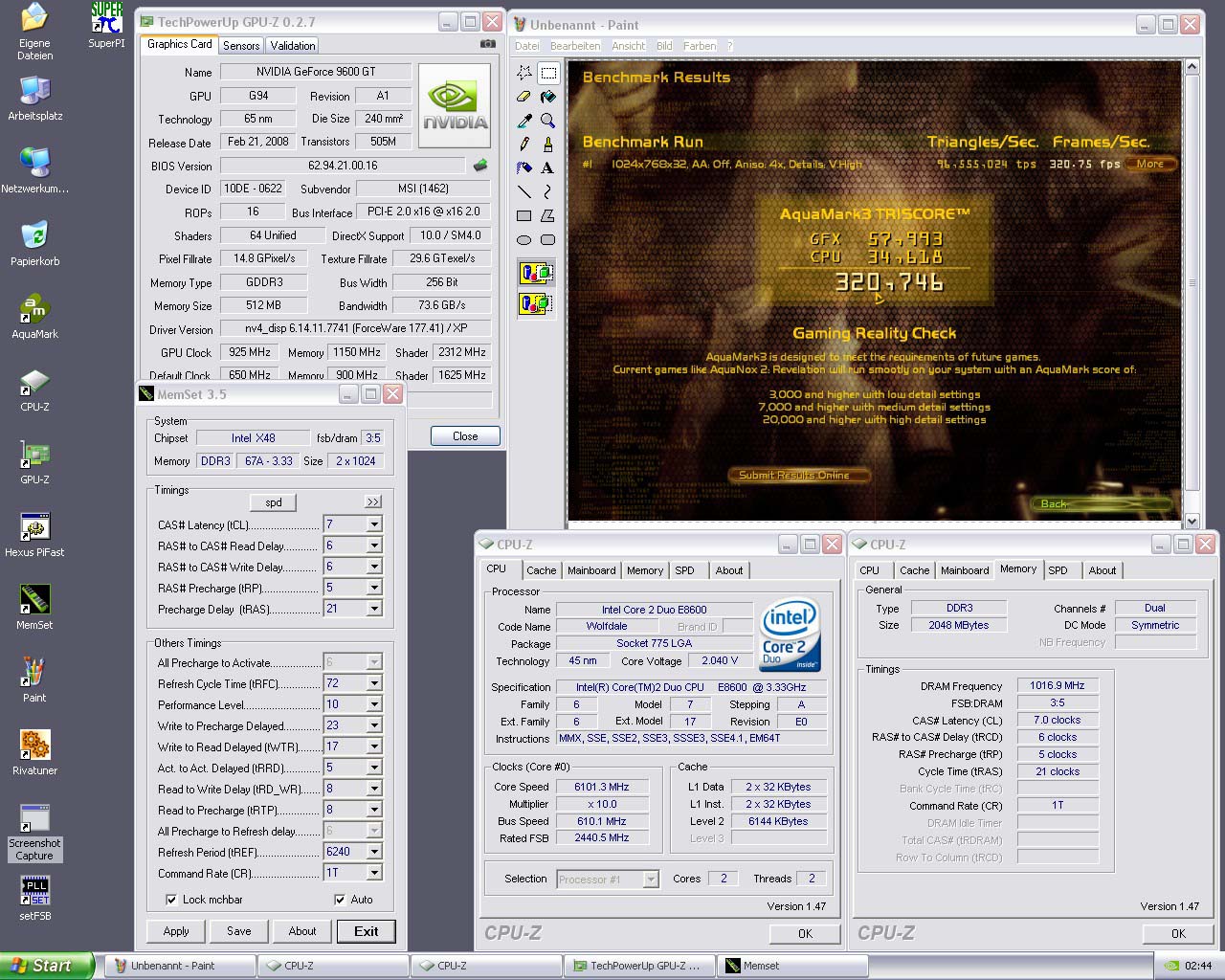
Task: Click the GPU-Z screenshot camera icon
Action: click(488, 44)
